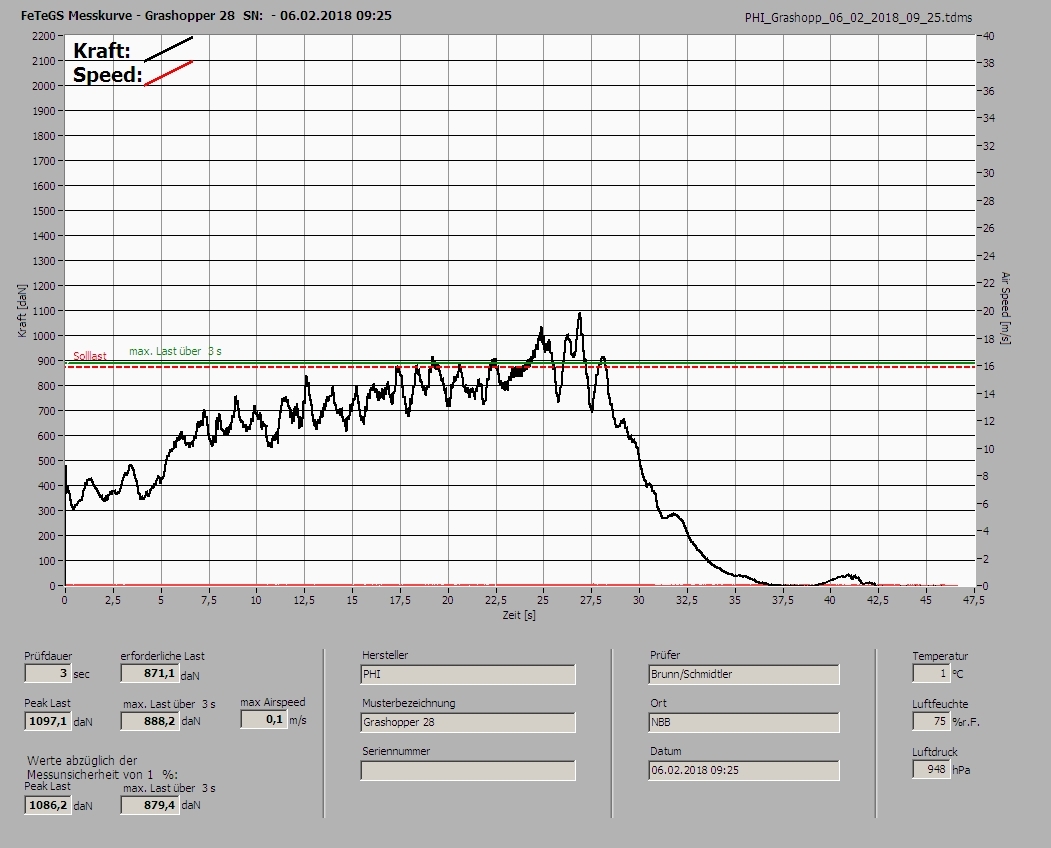Click the corrected max. Last value 879,4
Screen dimensions: 1051x848
coord(149,804)
